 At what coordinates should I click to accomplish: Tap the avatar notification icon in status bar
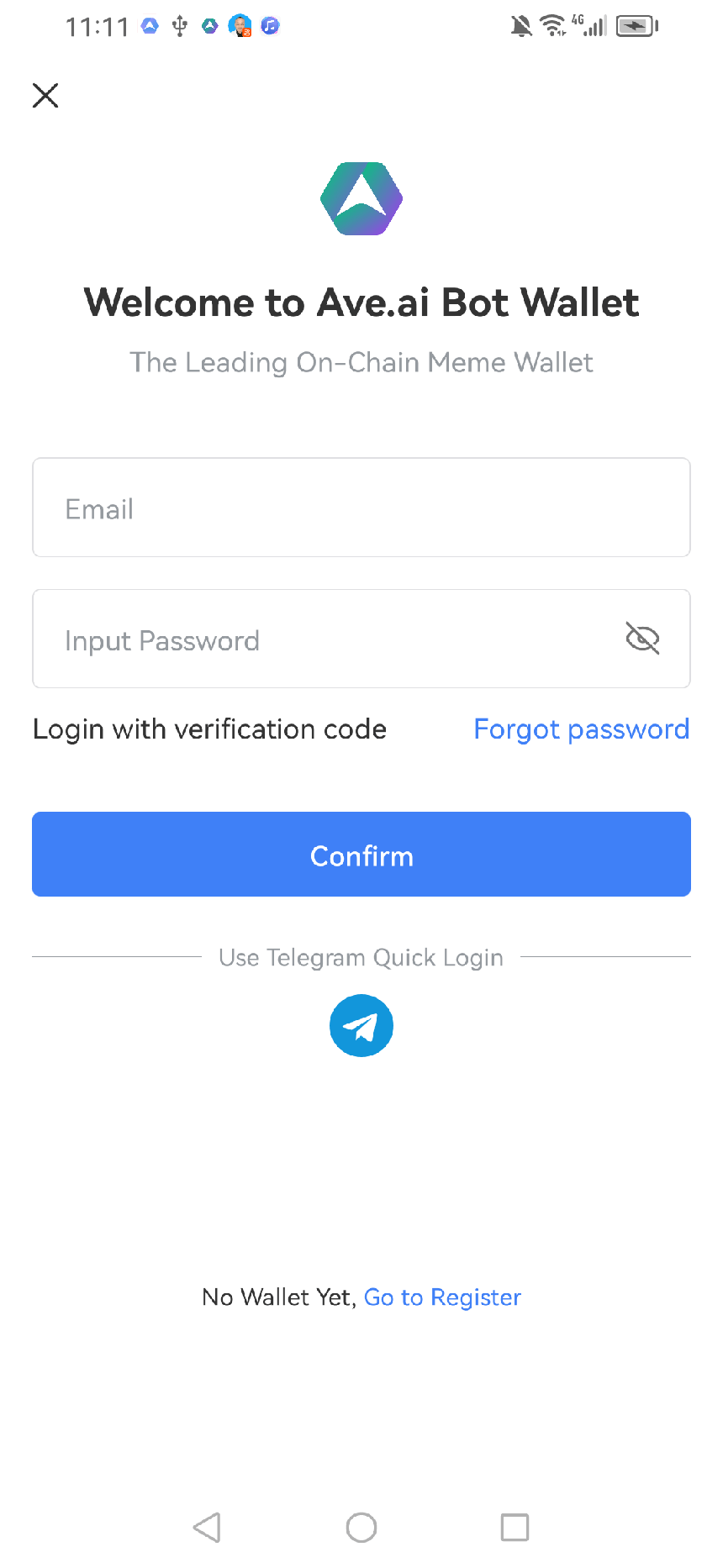point(240,27)
